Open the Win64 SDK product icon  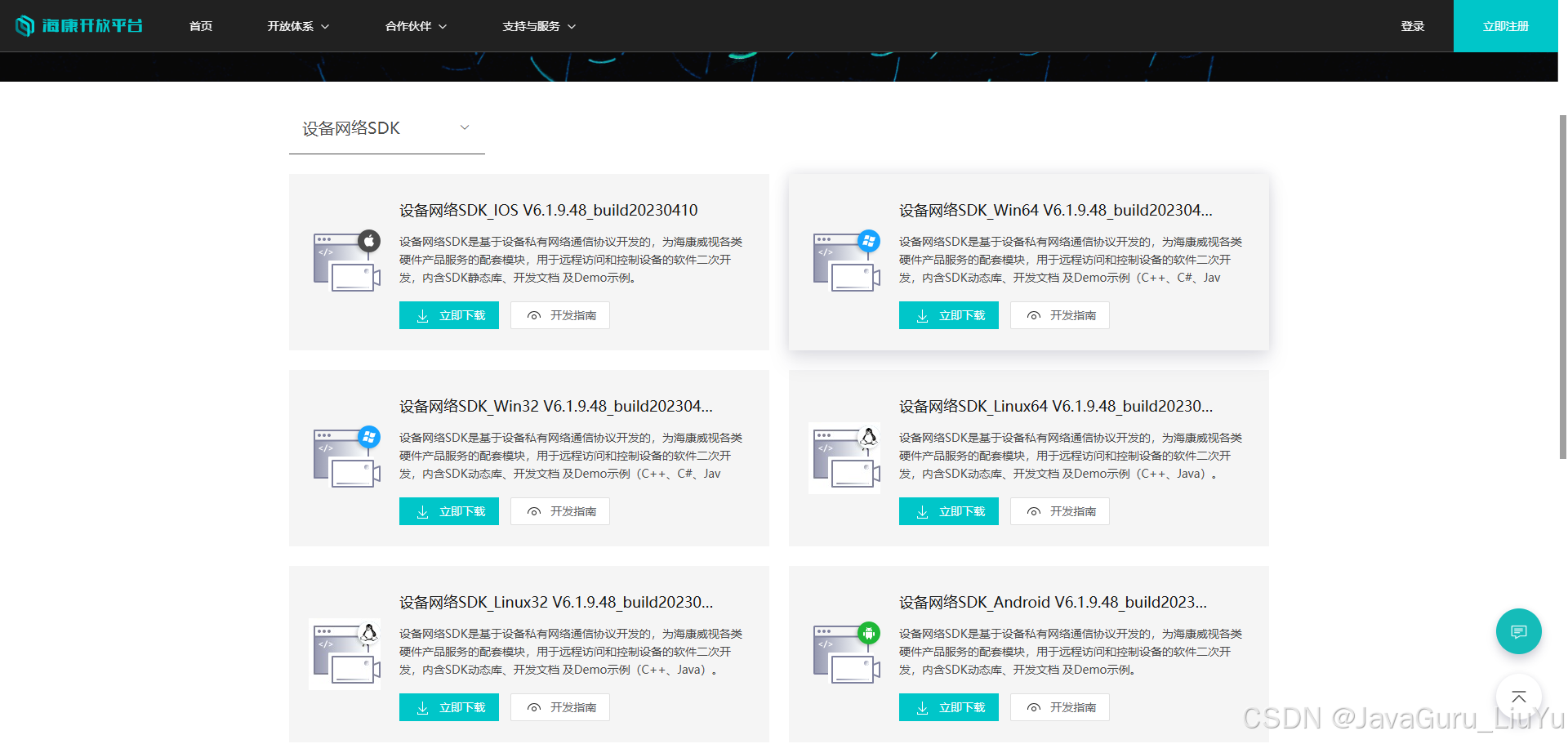847,261
